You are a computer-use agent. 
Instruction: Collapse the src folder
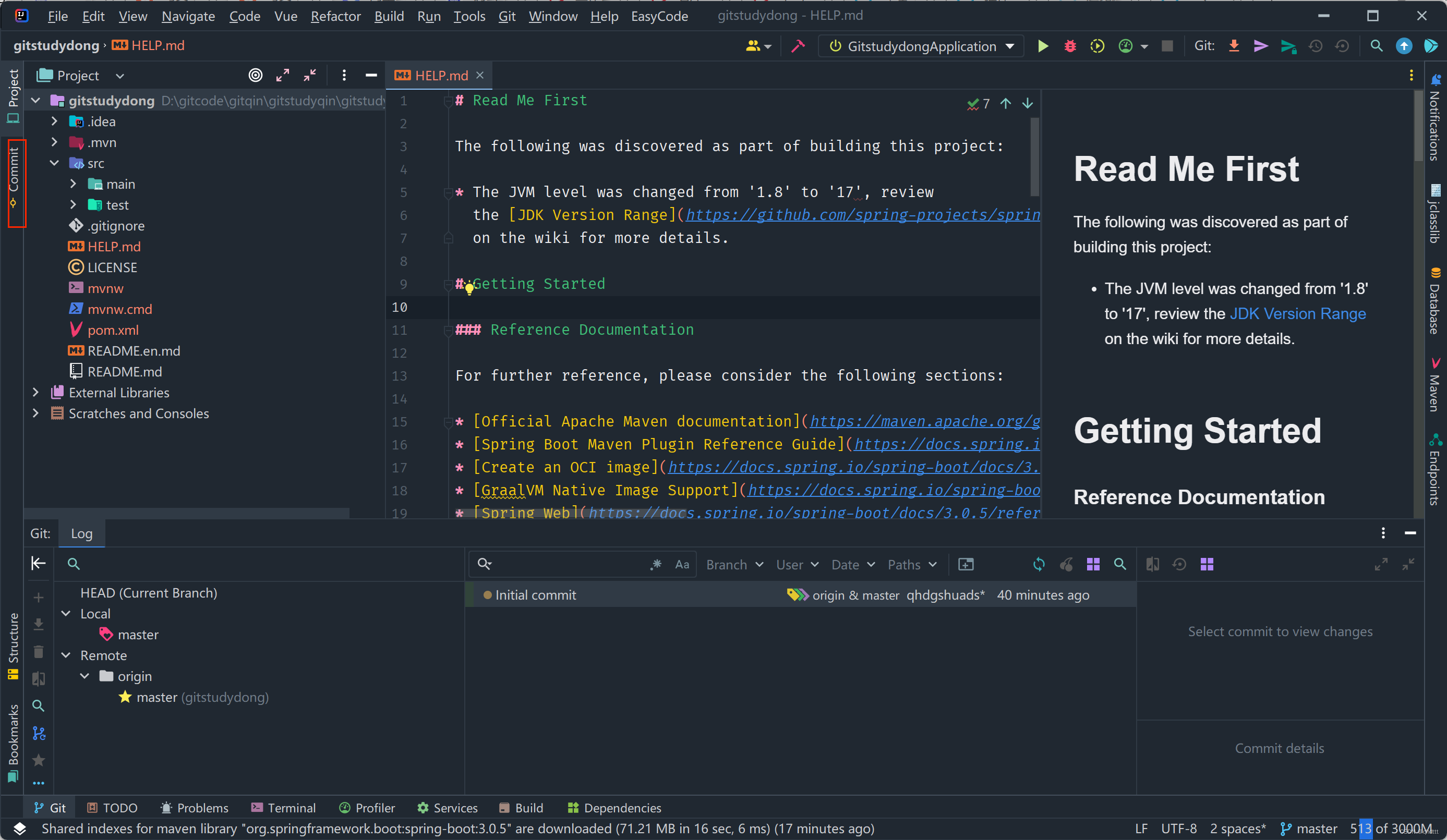click(x=54, y=163)
